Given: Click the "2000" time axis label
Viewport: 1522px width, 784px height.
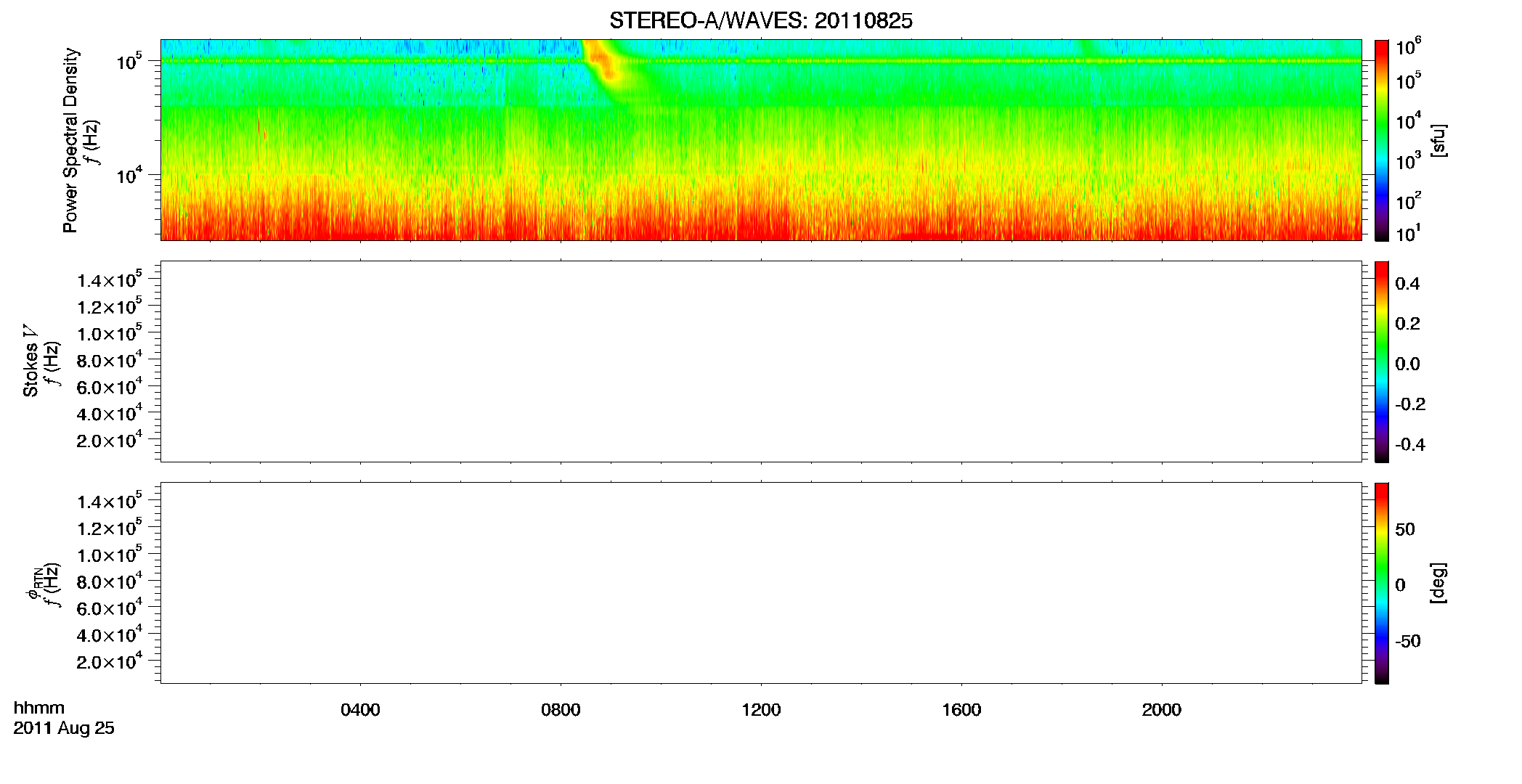Looking at the screenshot, I should pyautogui.click(x=1162, y=710).
